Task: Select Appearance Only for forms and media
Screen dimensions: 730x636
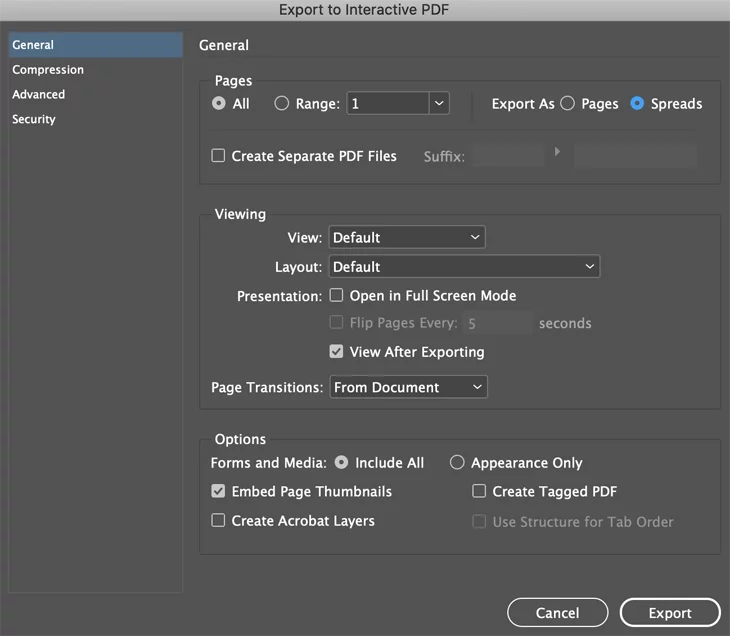Action: click(457, 462)
